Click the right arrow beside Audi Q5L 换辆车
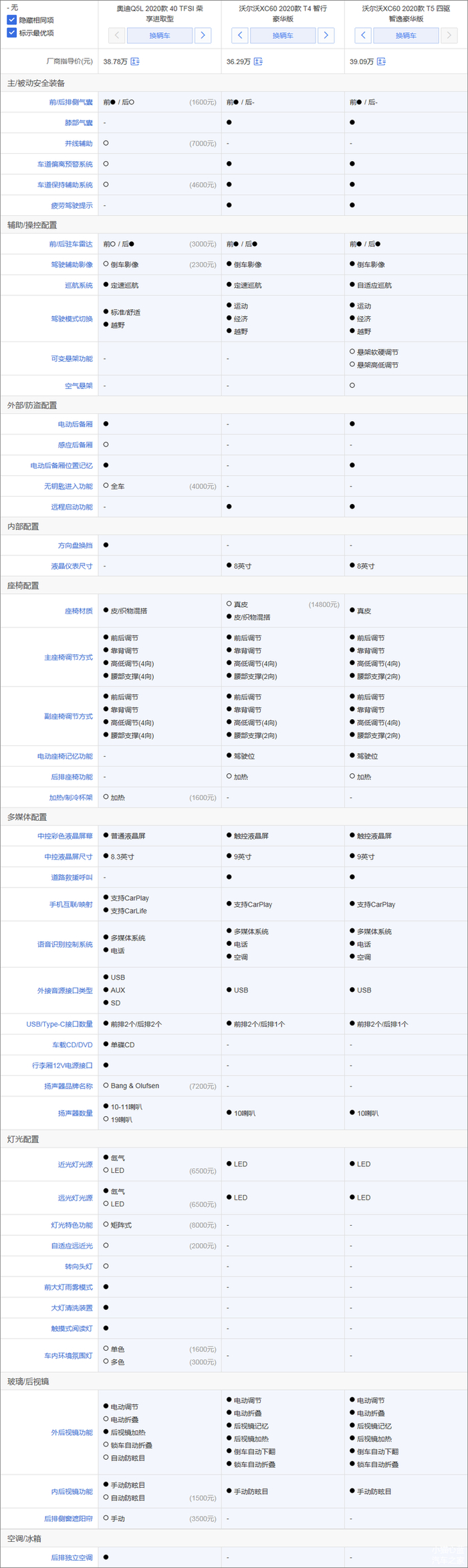Viewport: 468px width, 1568px height. 203,35
